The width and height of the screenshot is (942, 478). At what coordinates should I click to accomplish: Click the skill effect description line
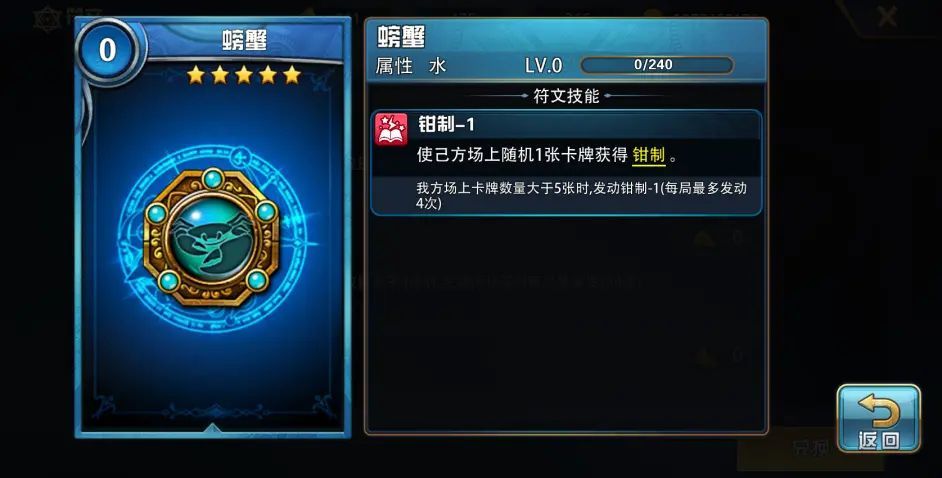click(547, 156)
